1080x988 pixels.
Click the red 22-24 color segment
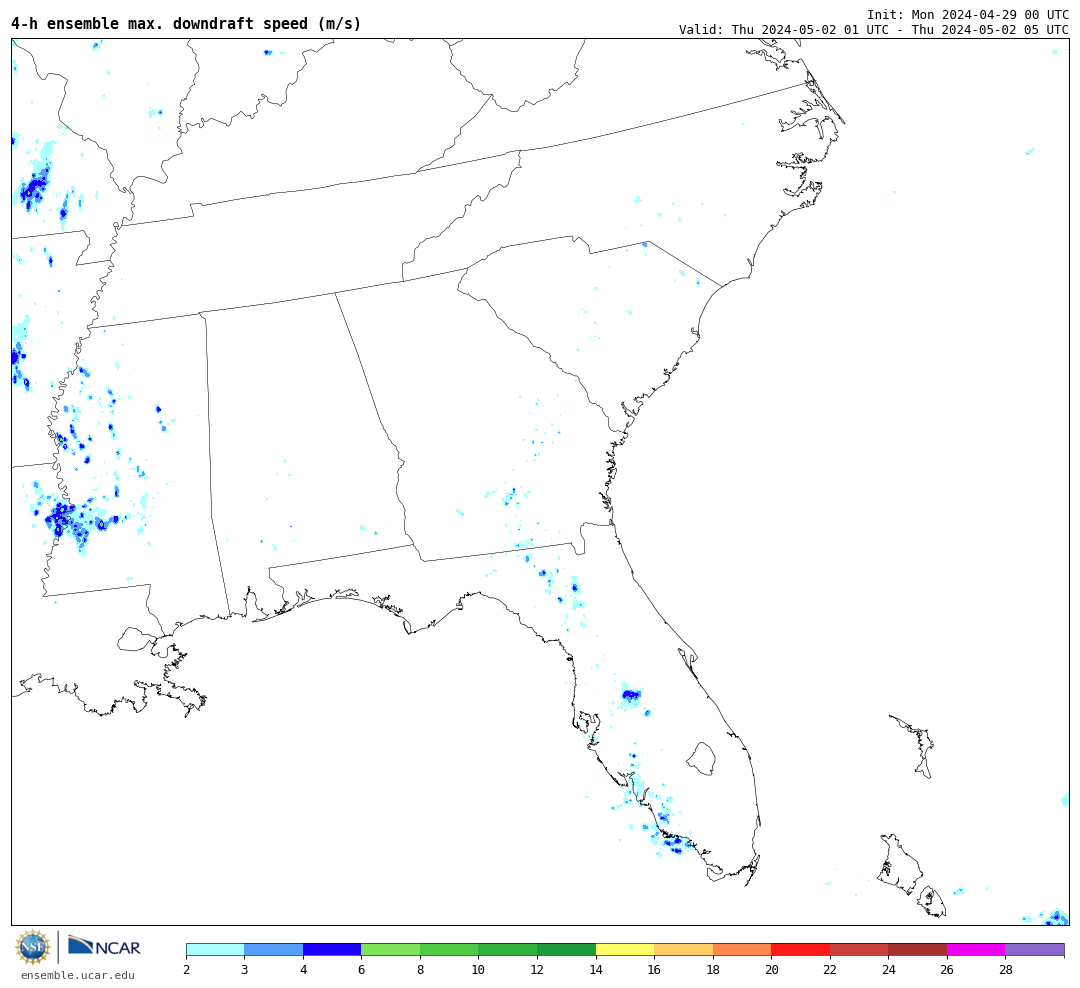859,949
